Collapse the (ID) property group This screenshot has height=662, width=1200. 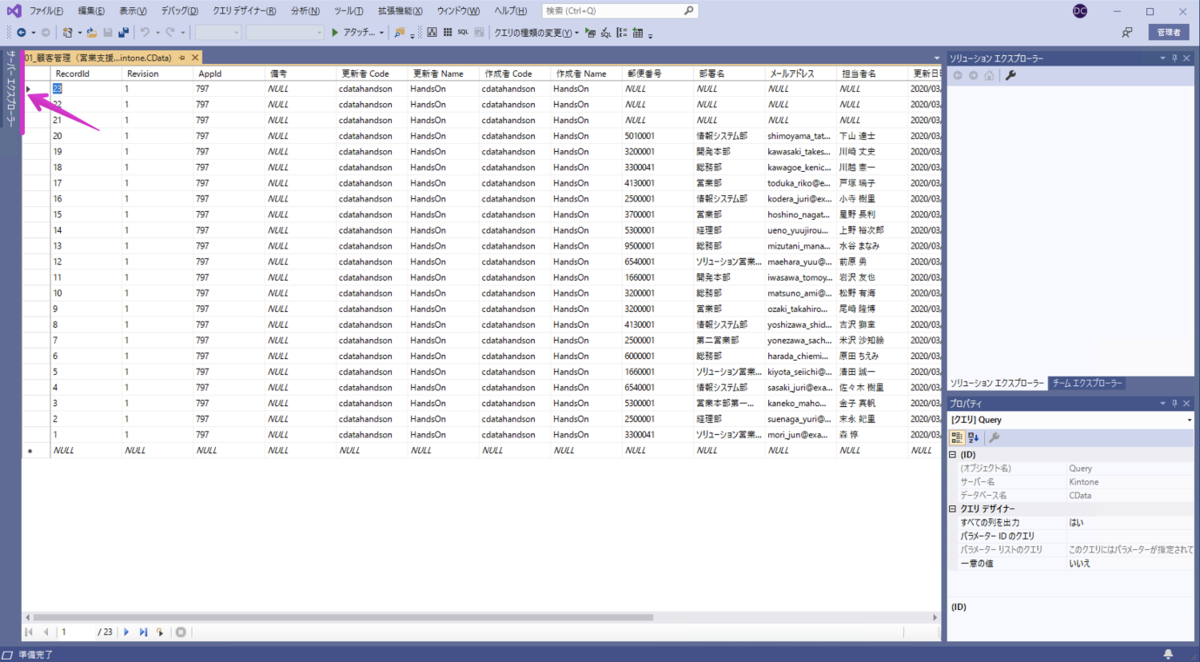953,455
